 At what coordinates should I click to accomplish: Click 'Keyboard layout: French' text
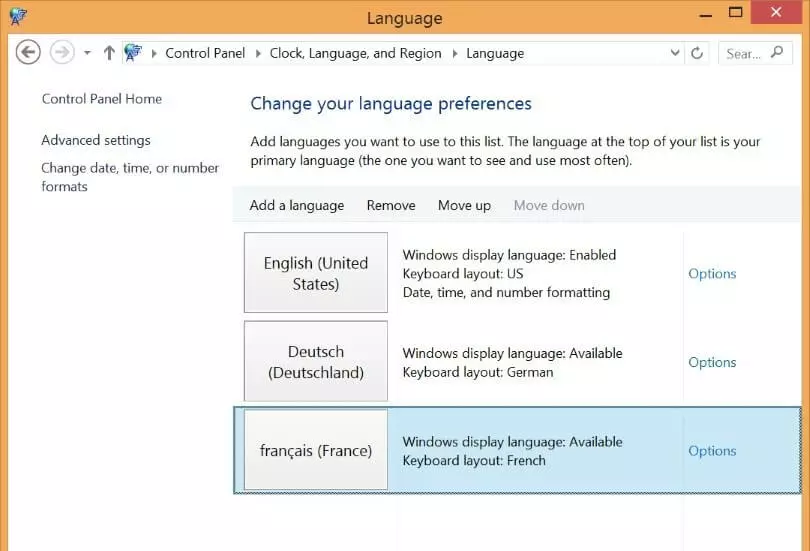tap(474, 461)
